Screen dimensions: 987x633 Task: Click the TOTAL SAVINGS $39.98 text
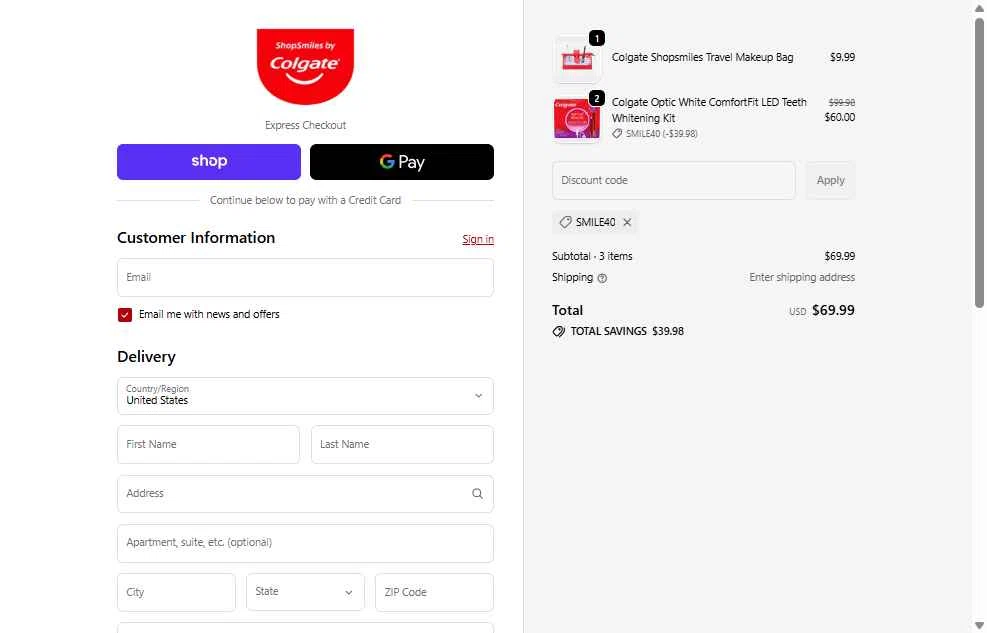(627, 331)
